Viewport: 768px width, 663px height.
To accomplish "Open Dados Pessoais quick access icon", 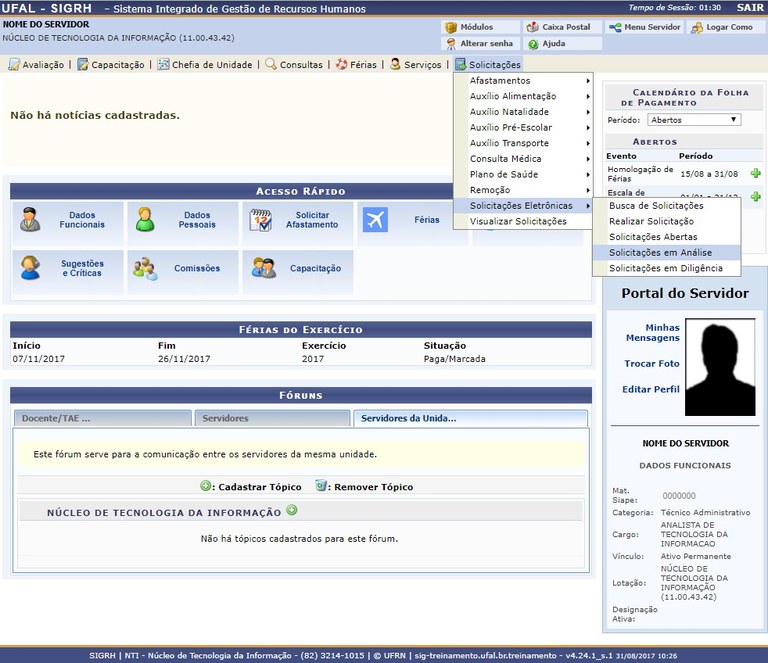I will click(x=146, y=220).
